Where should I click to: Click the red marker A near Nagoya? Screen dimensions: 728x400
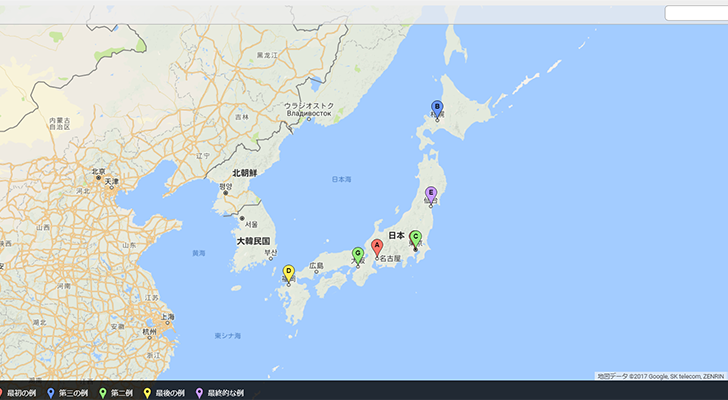(x=377, y=246)
